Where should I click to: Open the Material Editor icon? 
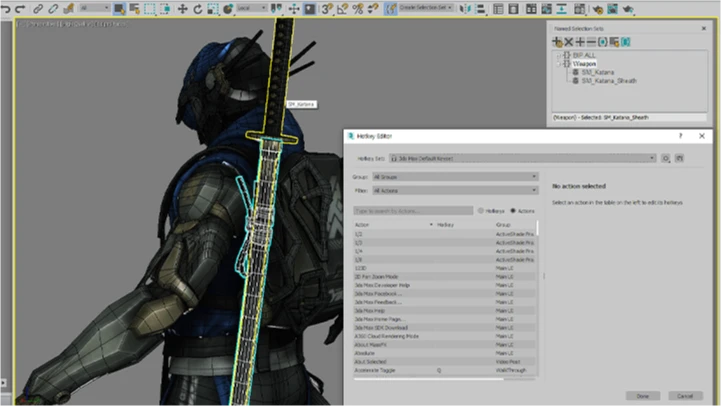(x=580, y=8)
